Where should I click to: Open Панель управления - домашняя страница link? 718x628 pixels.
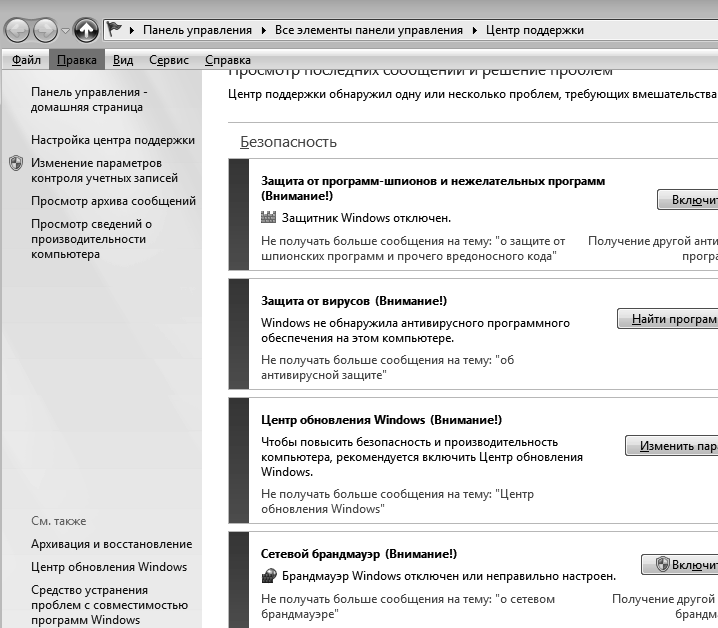coord(89,99)
